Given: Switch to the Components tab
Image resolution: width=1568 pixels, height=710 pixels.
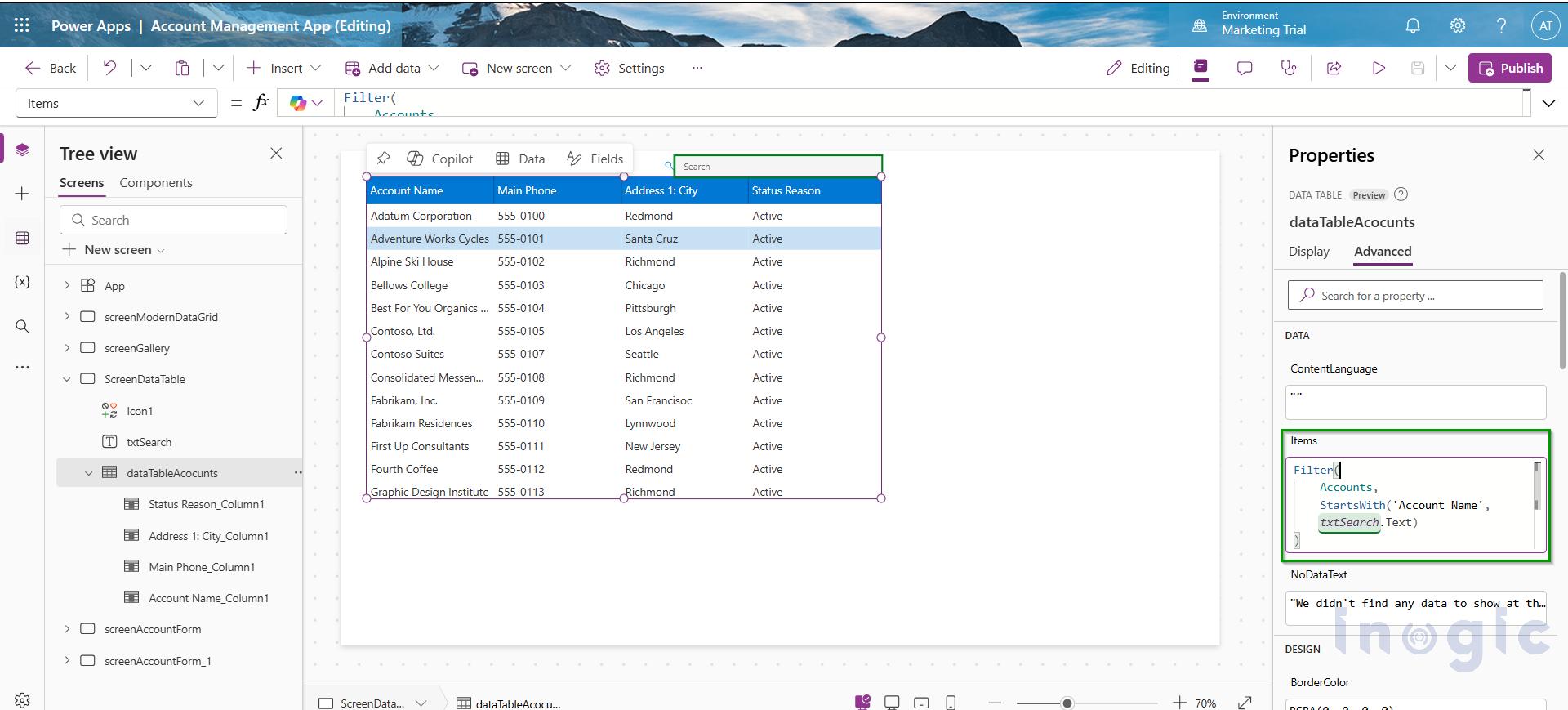Looking at the screenshot, I should (x=156, y=182).
